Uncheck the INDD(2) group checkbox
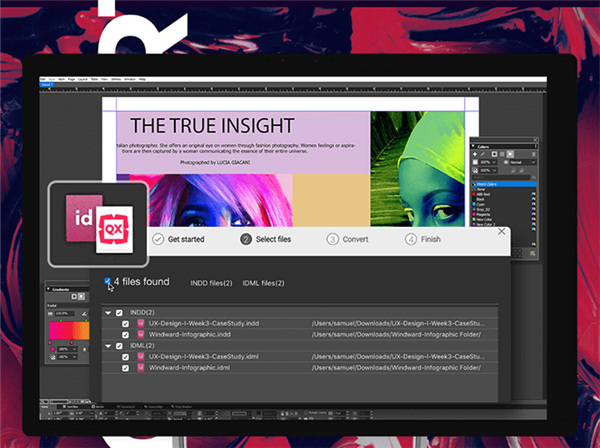600x448 pixels. tap(119, 313)
